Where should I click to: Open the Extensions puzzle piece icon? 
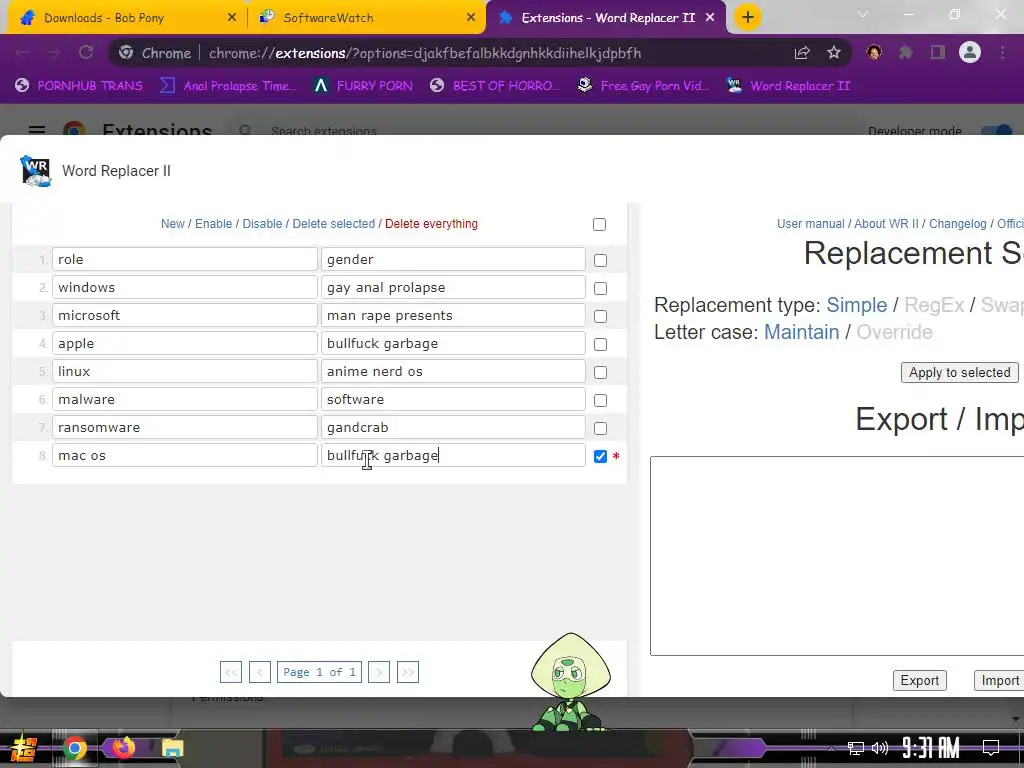pyautogui.click(x=906, y=52)
